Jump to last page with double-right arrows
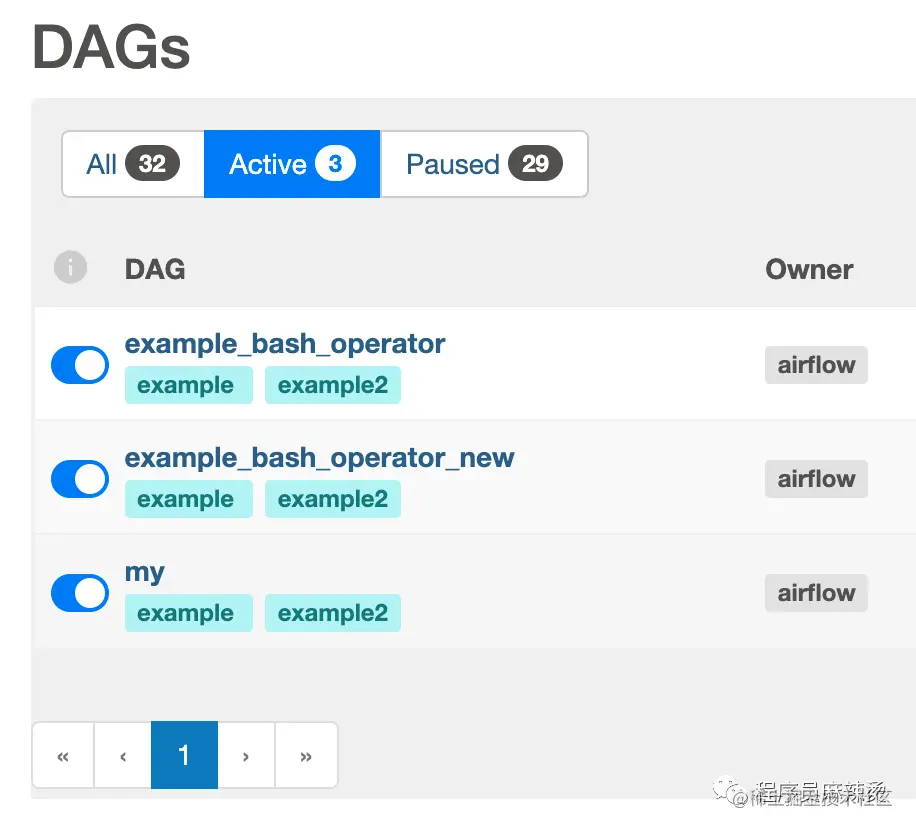Viewport: 916px width, 832px height. (306, 755)
